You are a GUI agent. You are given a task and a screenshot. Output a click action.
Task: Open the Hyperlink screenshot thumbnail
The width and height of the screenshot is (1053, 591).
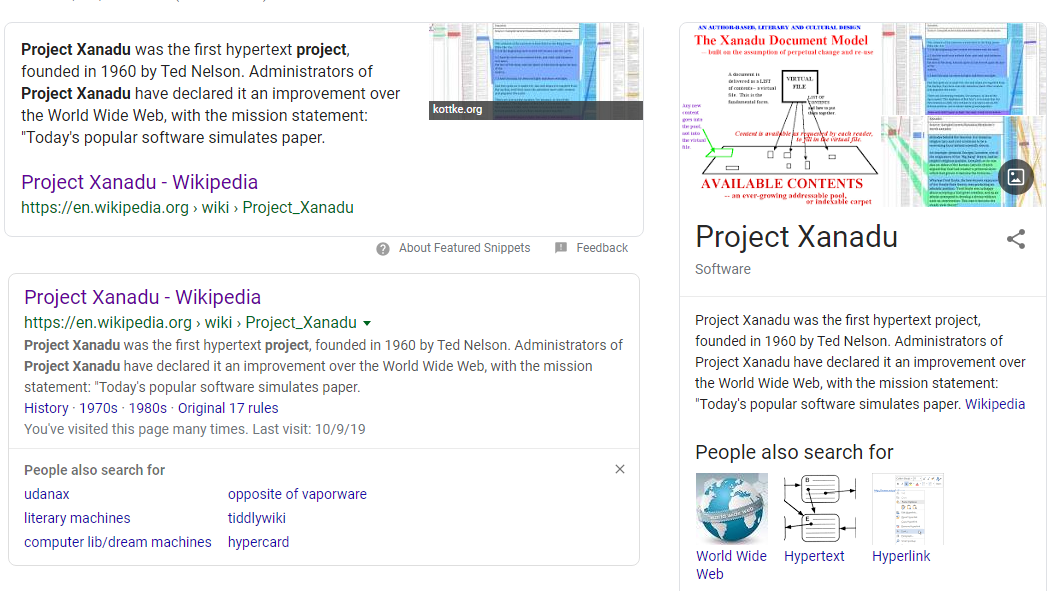pyautogui.click(x=908, y=509)
